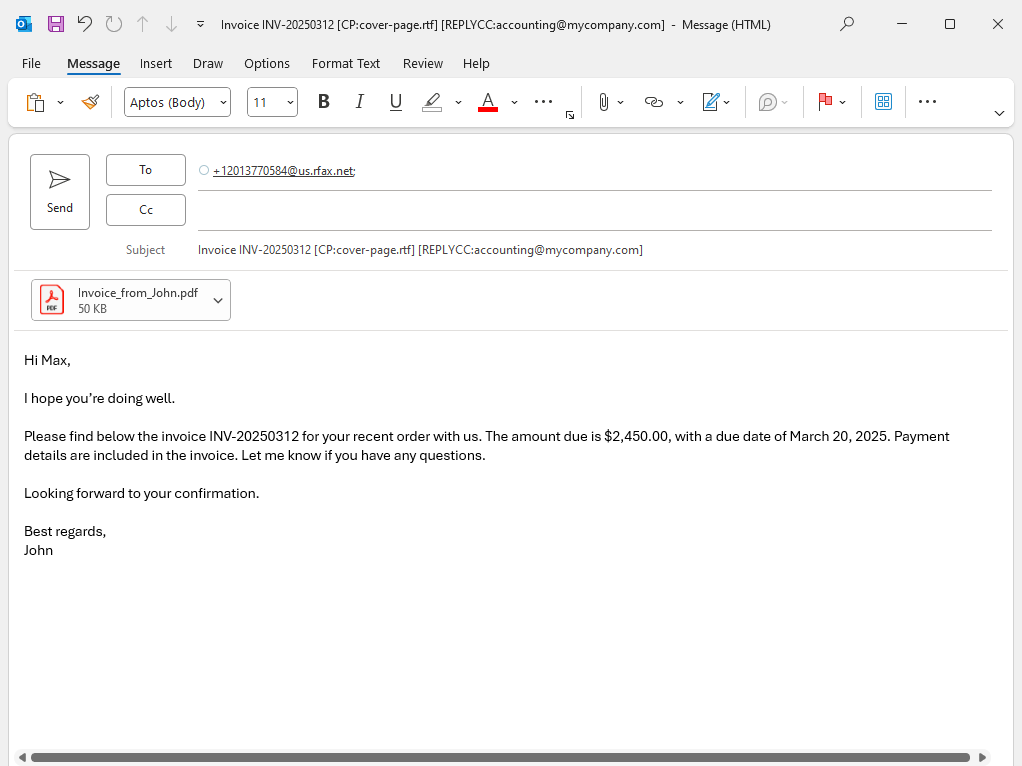Expand the Invoice_from_John.pdf attachment dropdown arrow
This screenshot has width=1022, height=766.
pyautogui.click(x=218, y=301)
